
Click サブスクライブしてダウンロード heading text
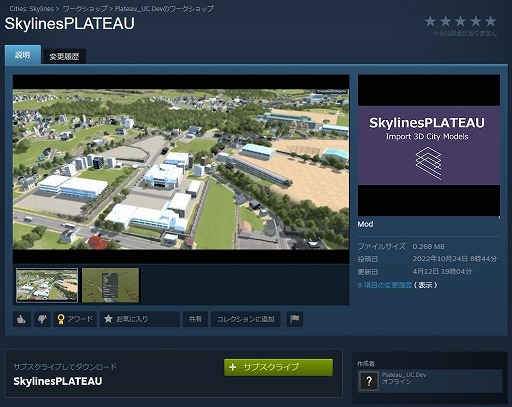[x=65, y=367]
